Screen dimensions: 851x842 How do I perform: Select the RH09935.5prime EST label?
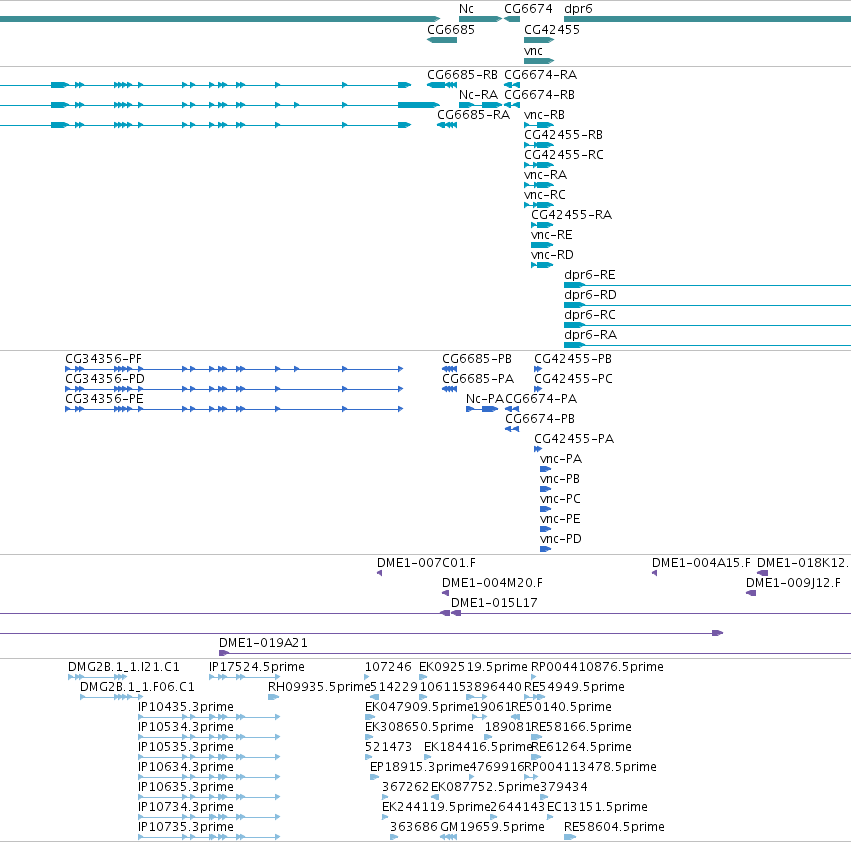pyautogui.click(x=319, y=687)
